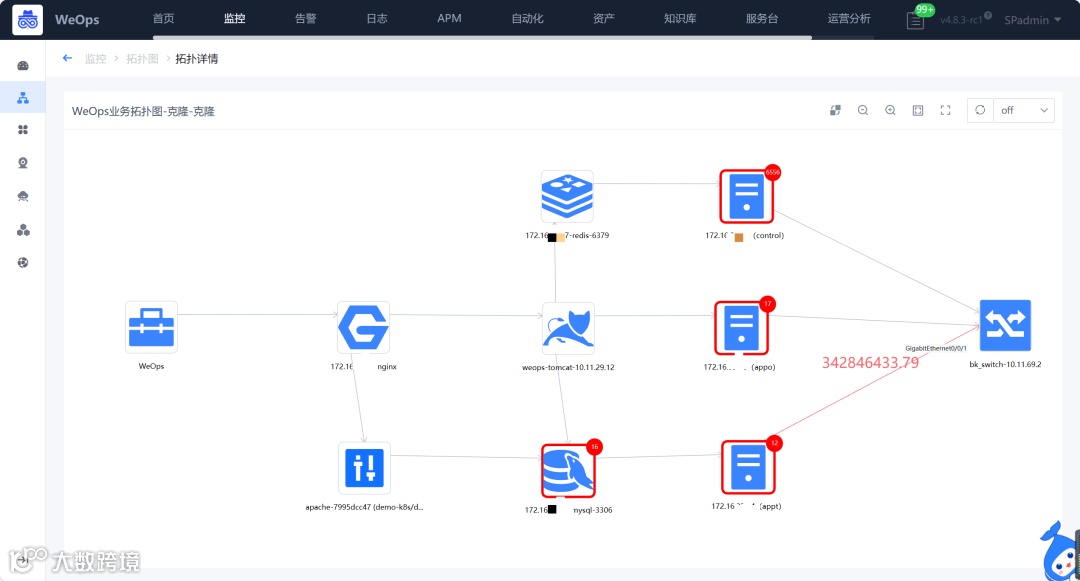This screenshot has width=1080, height=581.
Task: Open the dashboard sidebar icon
Action: 23,65
